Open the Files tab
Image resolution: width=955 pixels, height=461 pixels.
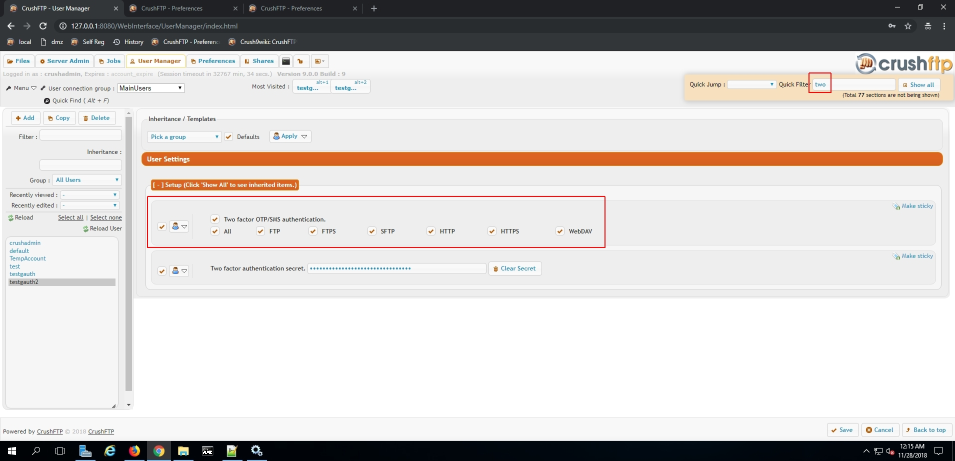[19, 62]
